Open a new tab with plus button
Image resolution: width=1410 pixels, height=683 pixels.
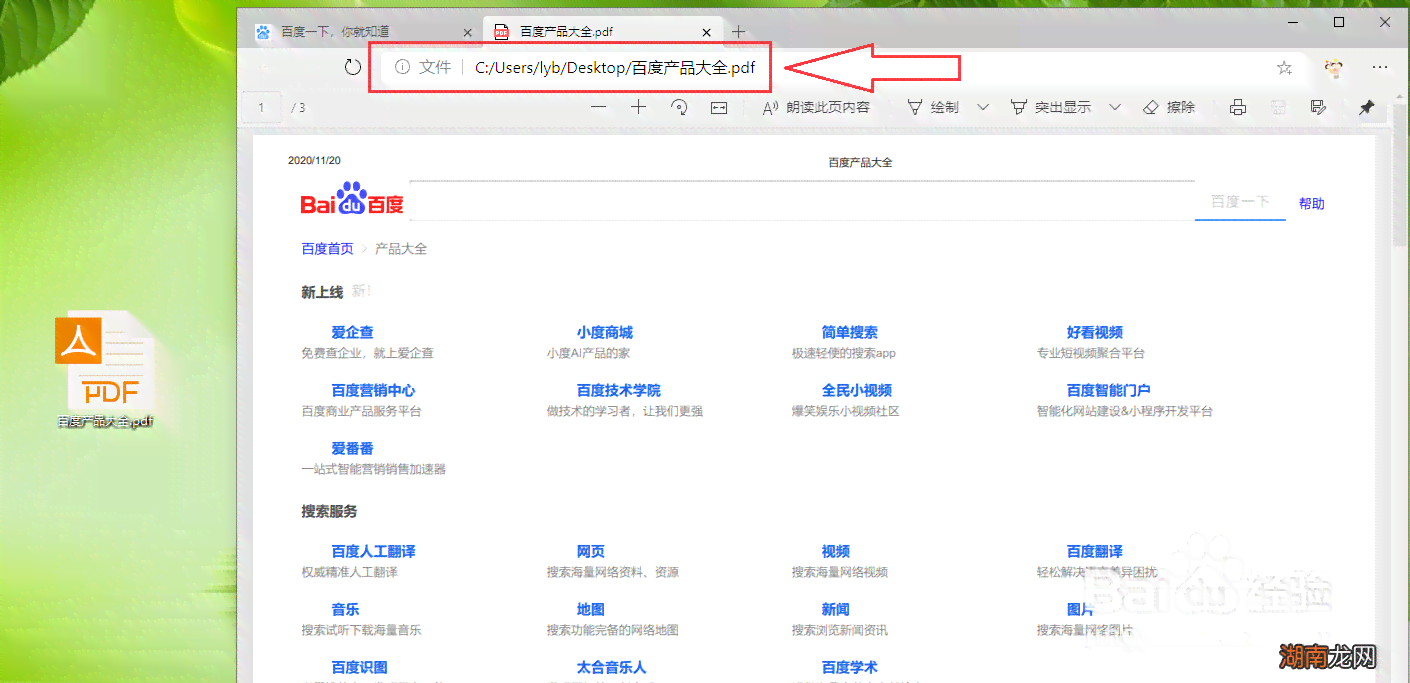(738, 32)
